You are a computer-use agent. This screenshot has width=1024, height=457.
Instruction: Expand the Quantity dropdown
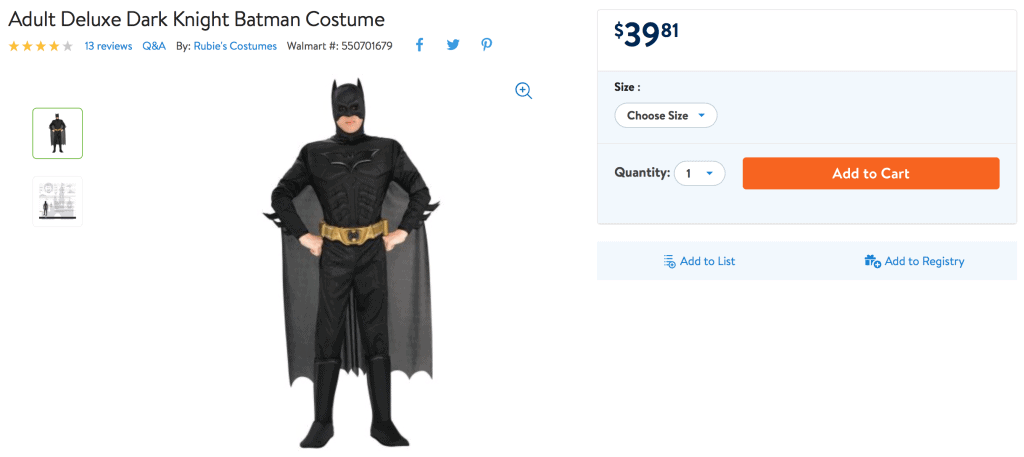[699, 173]
